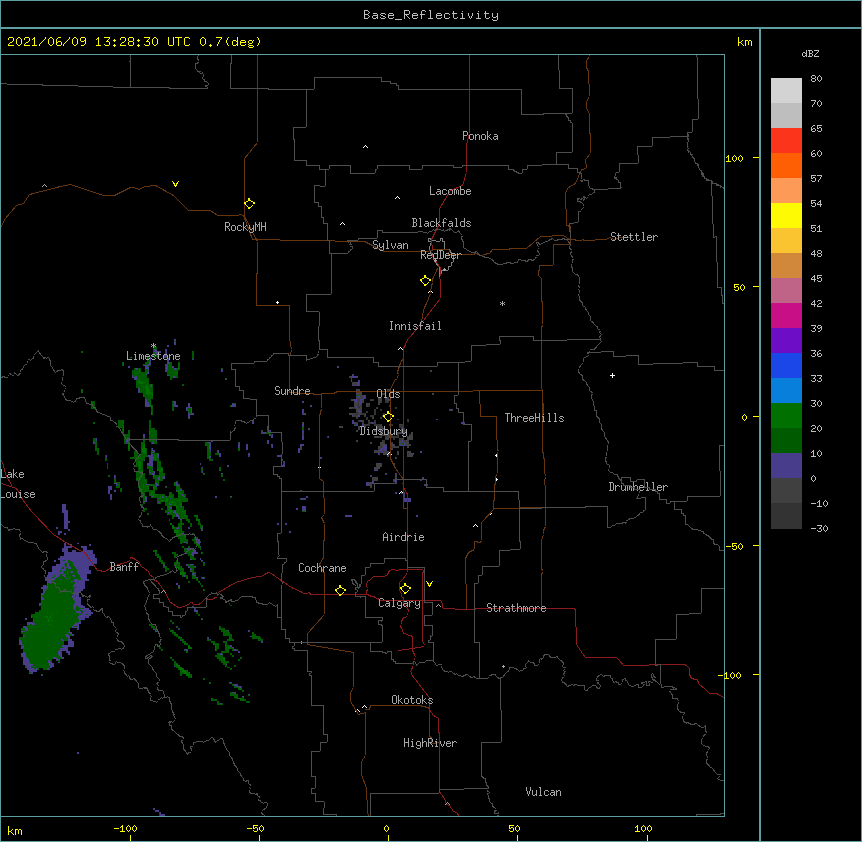The image size is (862, 842).
Task: Click the Ponoka city label
Action: (480, 136)
